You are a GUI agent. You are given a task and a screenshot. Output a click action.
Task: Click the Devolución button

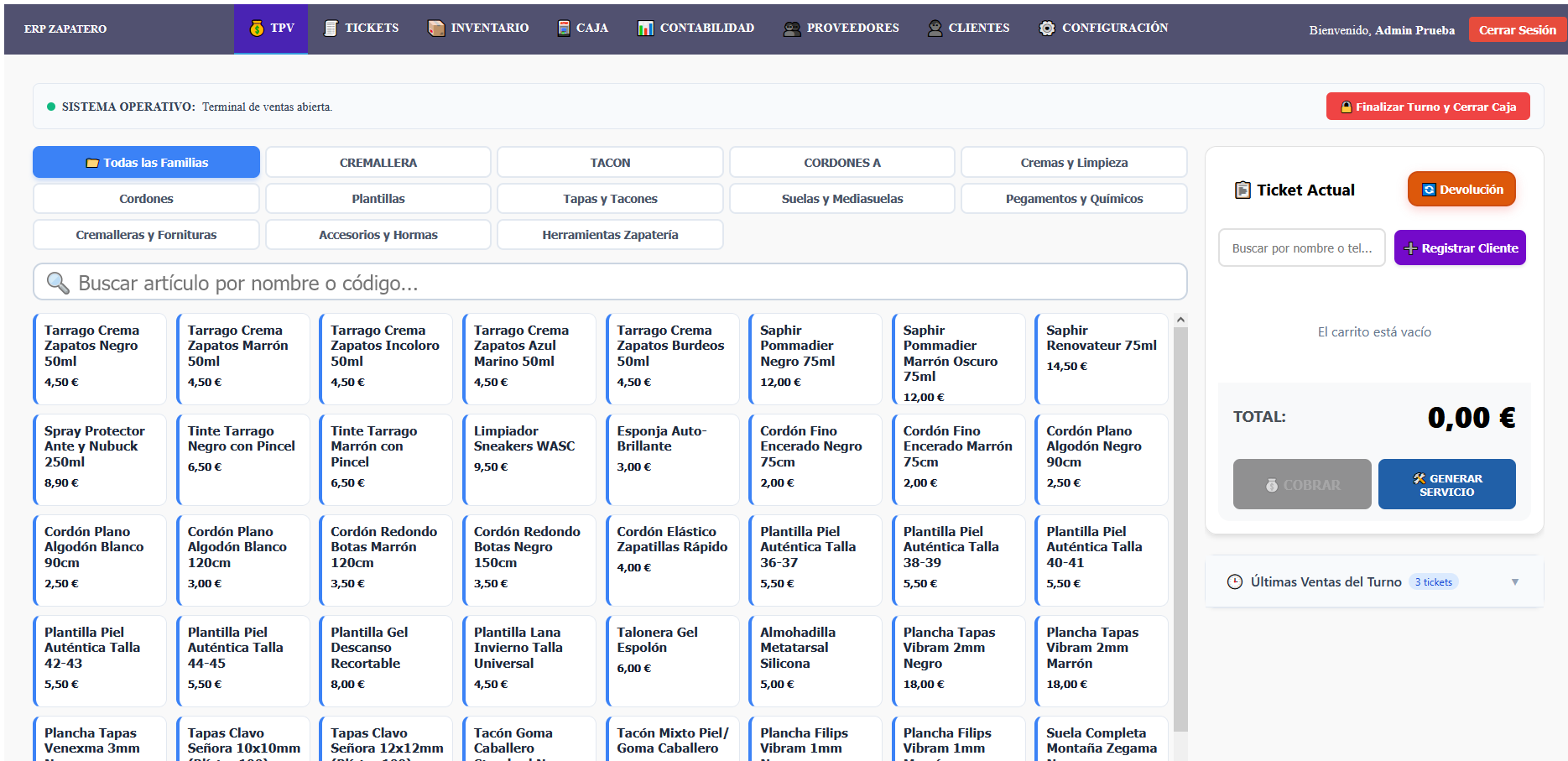tap(1461, 190)
